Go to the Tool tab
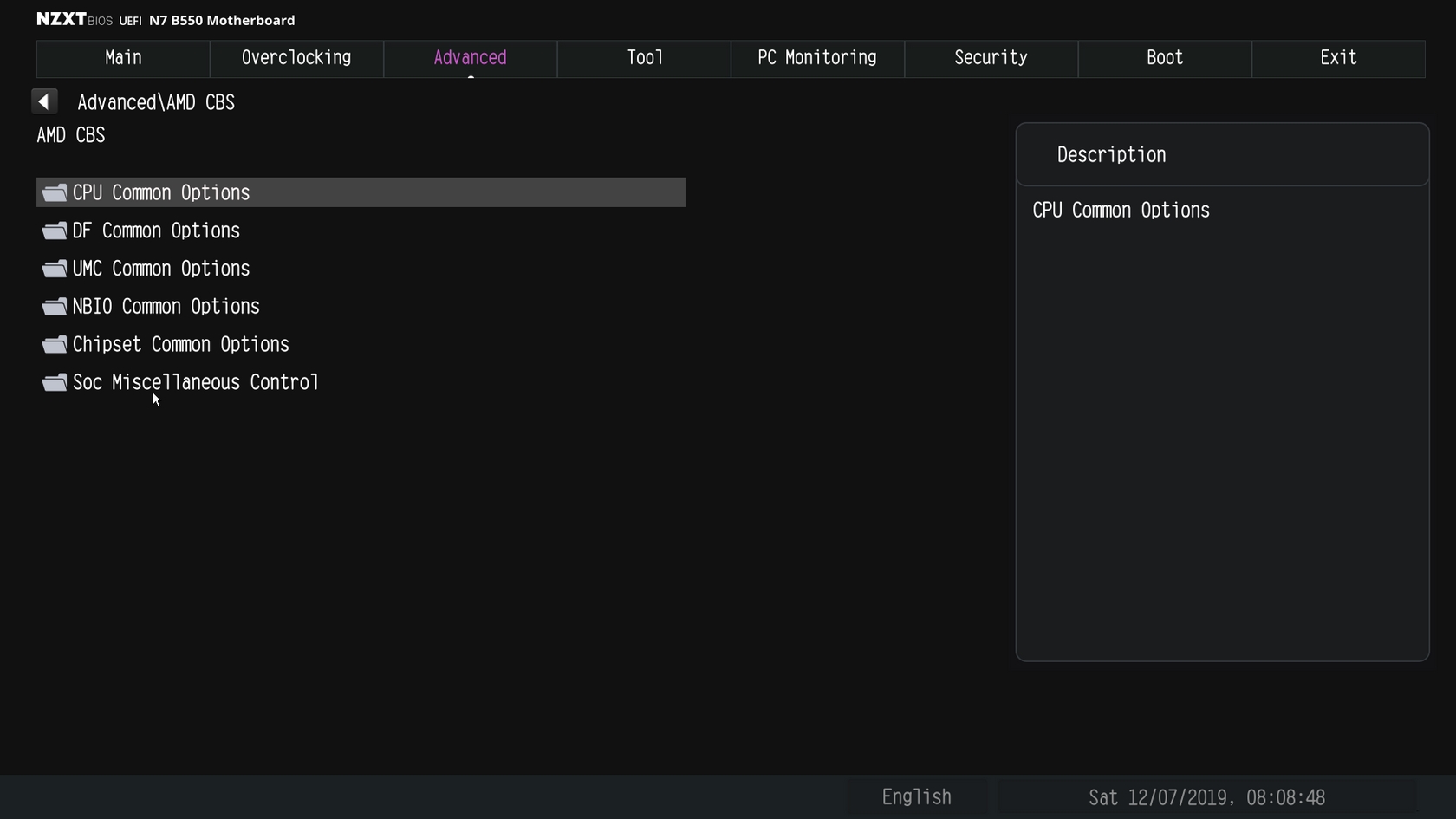Screen dimensions: 1456x819 click(x=644, y=58)
